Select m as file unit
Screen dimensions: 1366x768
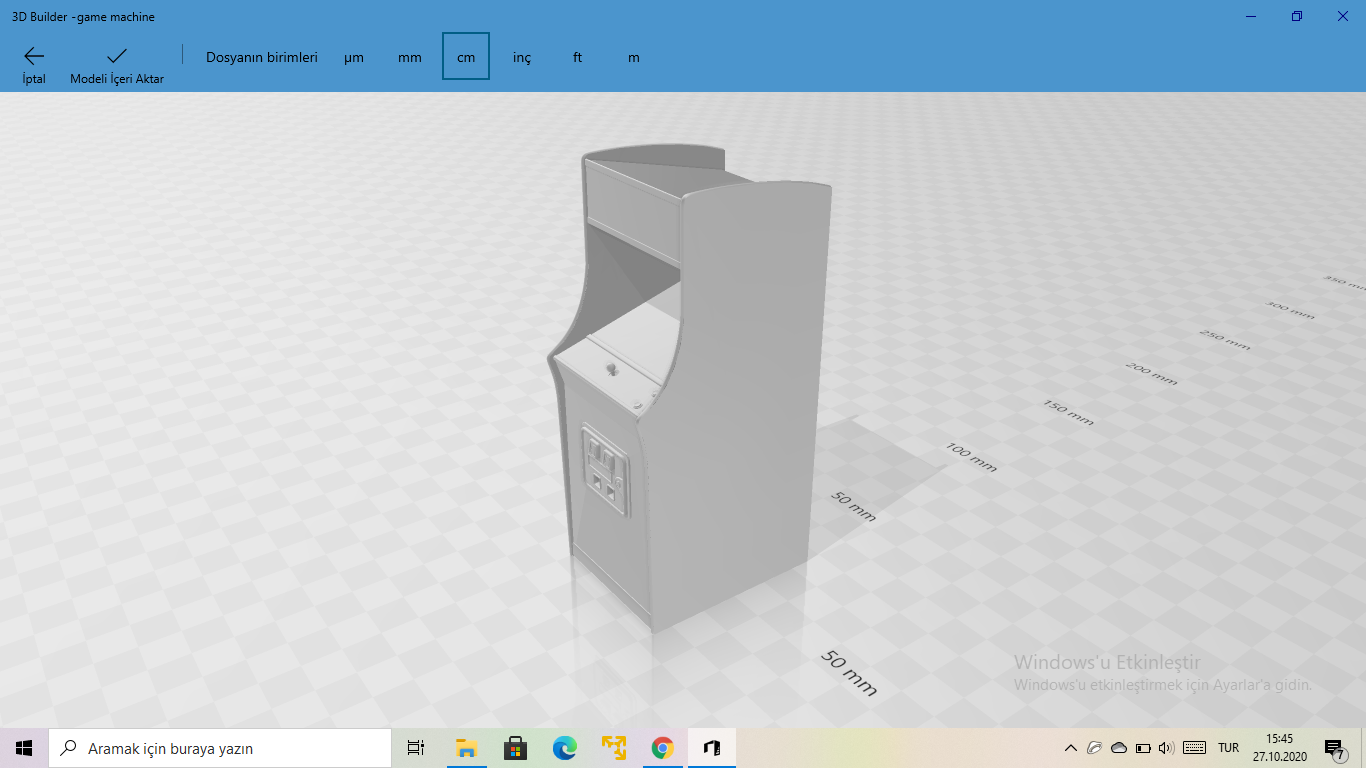pyautogui.click(x=634, y=57)
